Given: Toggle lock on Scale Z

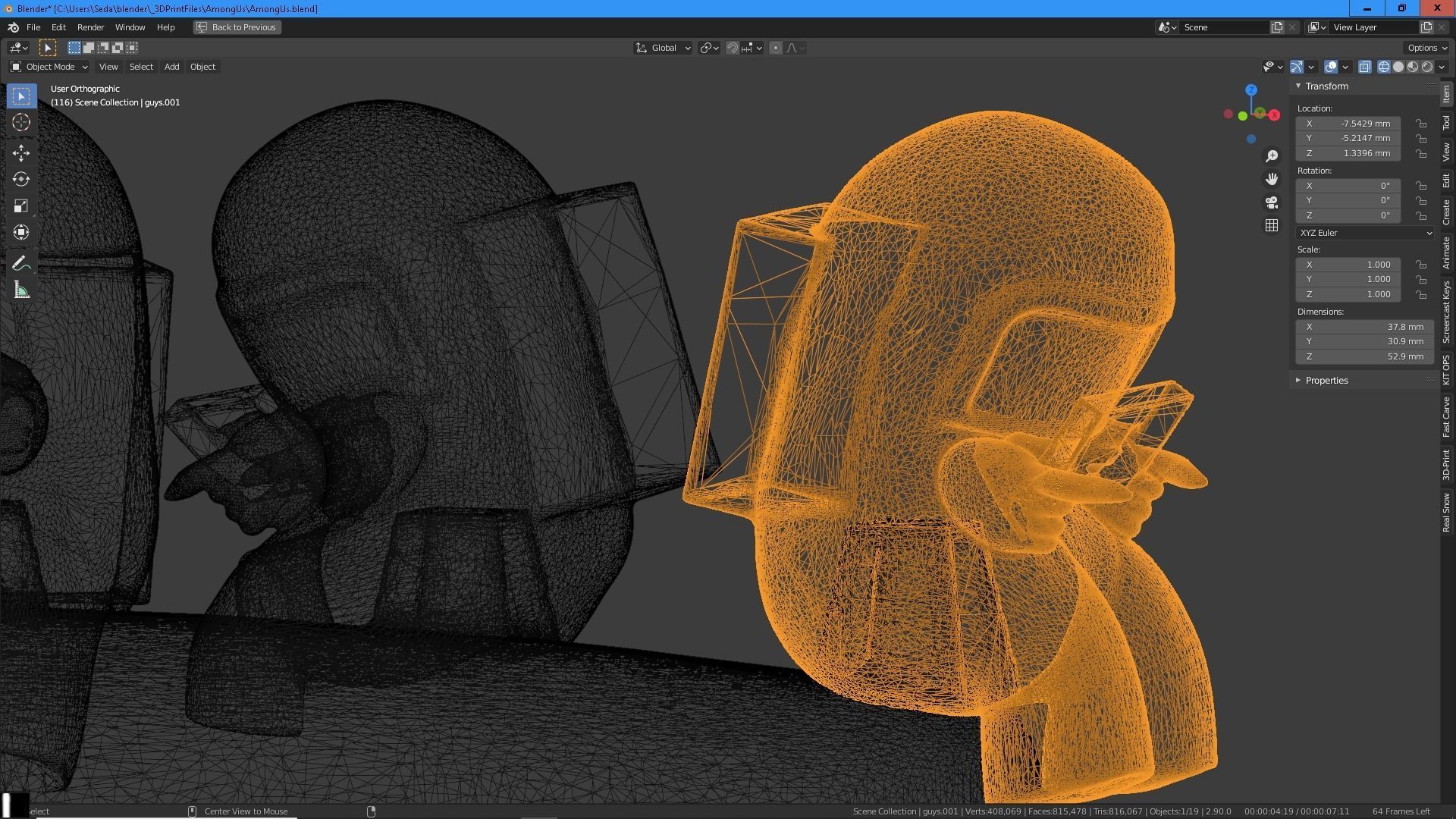Looking at the screenshot, I should (1421, 294).
